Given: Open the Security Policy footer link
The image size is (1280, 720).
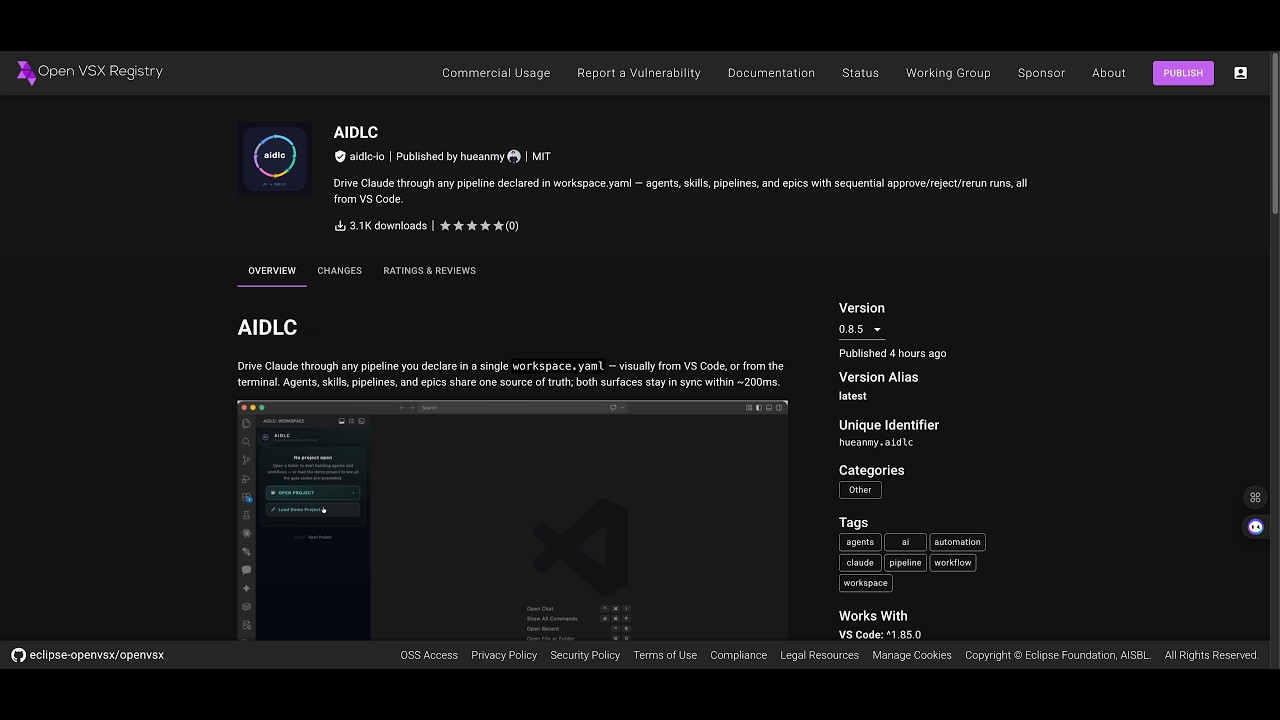Looking at the screenshot, I should point(585,655).
